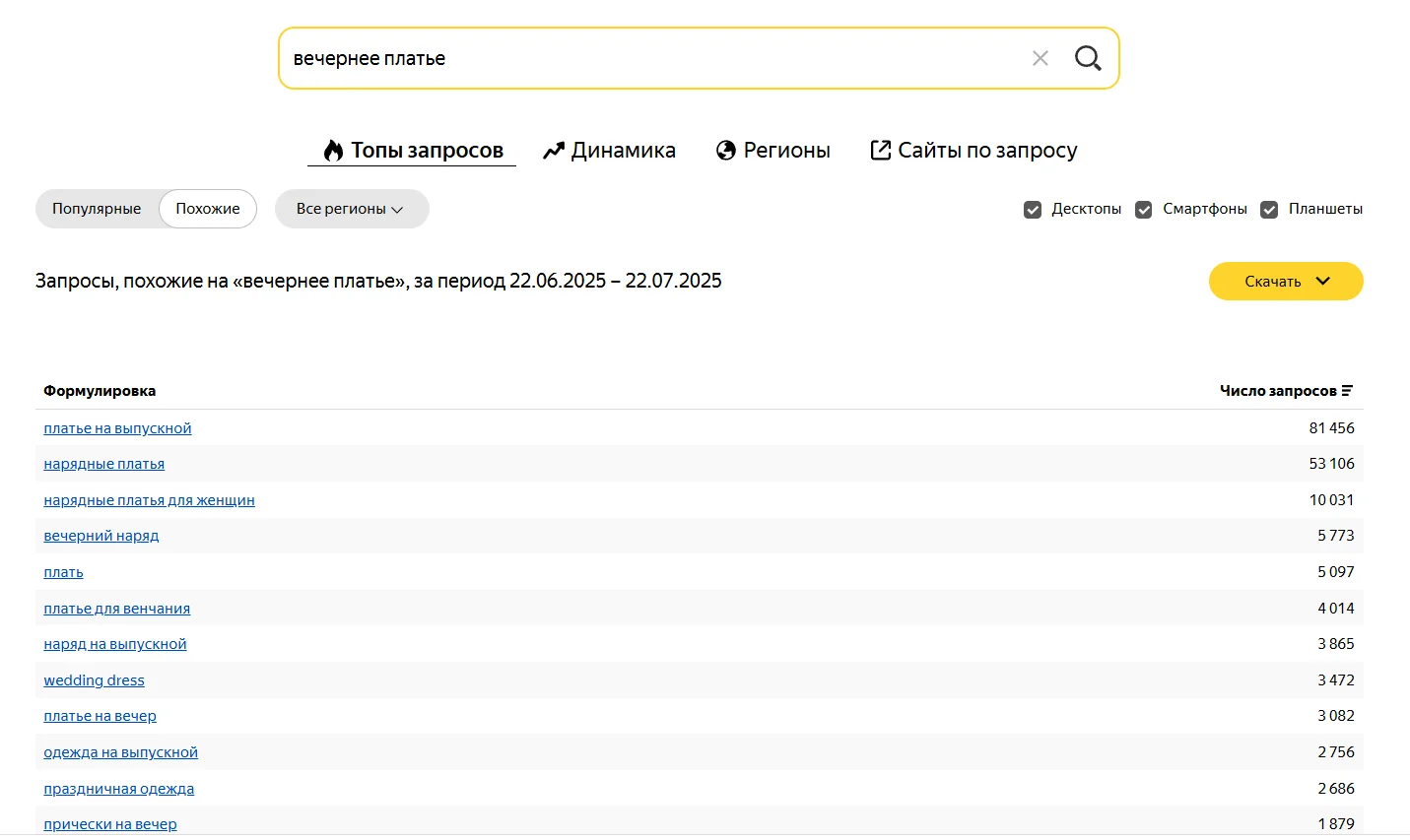Disable the Планшеты checkbox
Image resolution: width=1410 pixels, height=840 pixels.
[x=1269, y=210]
